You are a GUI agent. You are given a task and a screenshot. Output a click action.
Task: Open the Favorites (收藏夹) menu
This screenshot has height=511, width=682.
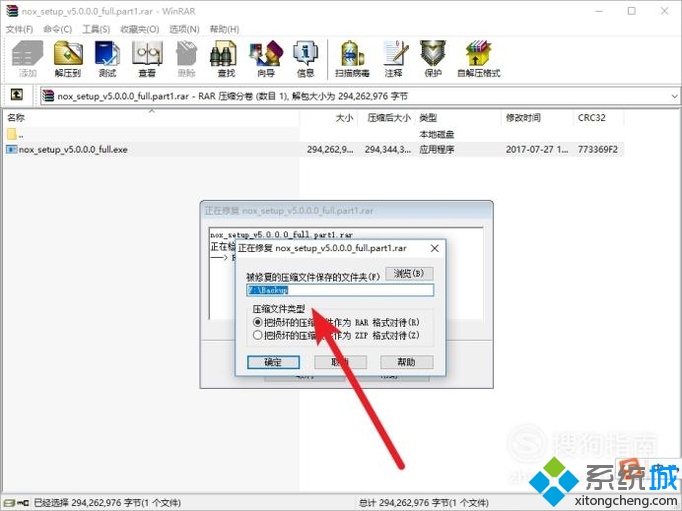(140, 29)
